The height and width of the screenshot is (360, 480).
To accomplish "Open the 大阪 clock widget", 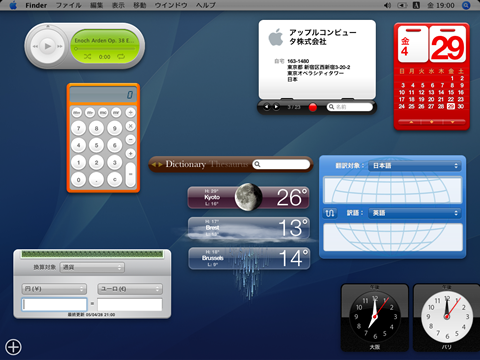I will (x=375, y=317).
